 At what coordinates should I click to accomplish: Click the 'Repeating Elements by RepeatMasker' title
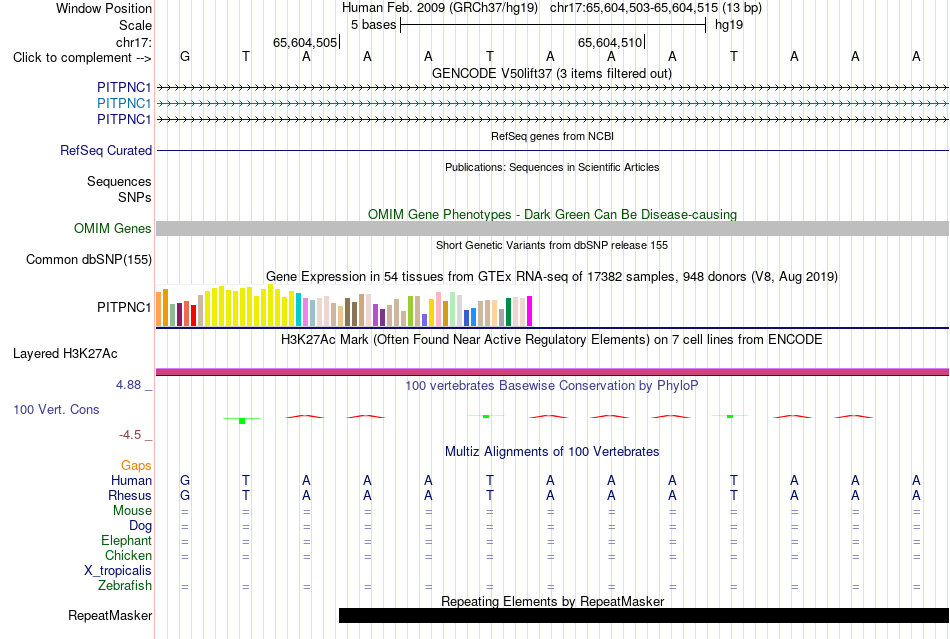pos(552,601)
